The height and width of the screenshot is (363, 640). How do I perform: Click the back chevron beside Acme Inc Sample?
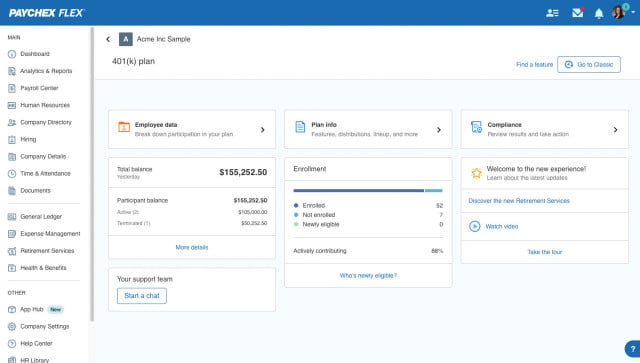pyautogui.click(x=108, y=39)
